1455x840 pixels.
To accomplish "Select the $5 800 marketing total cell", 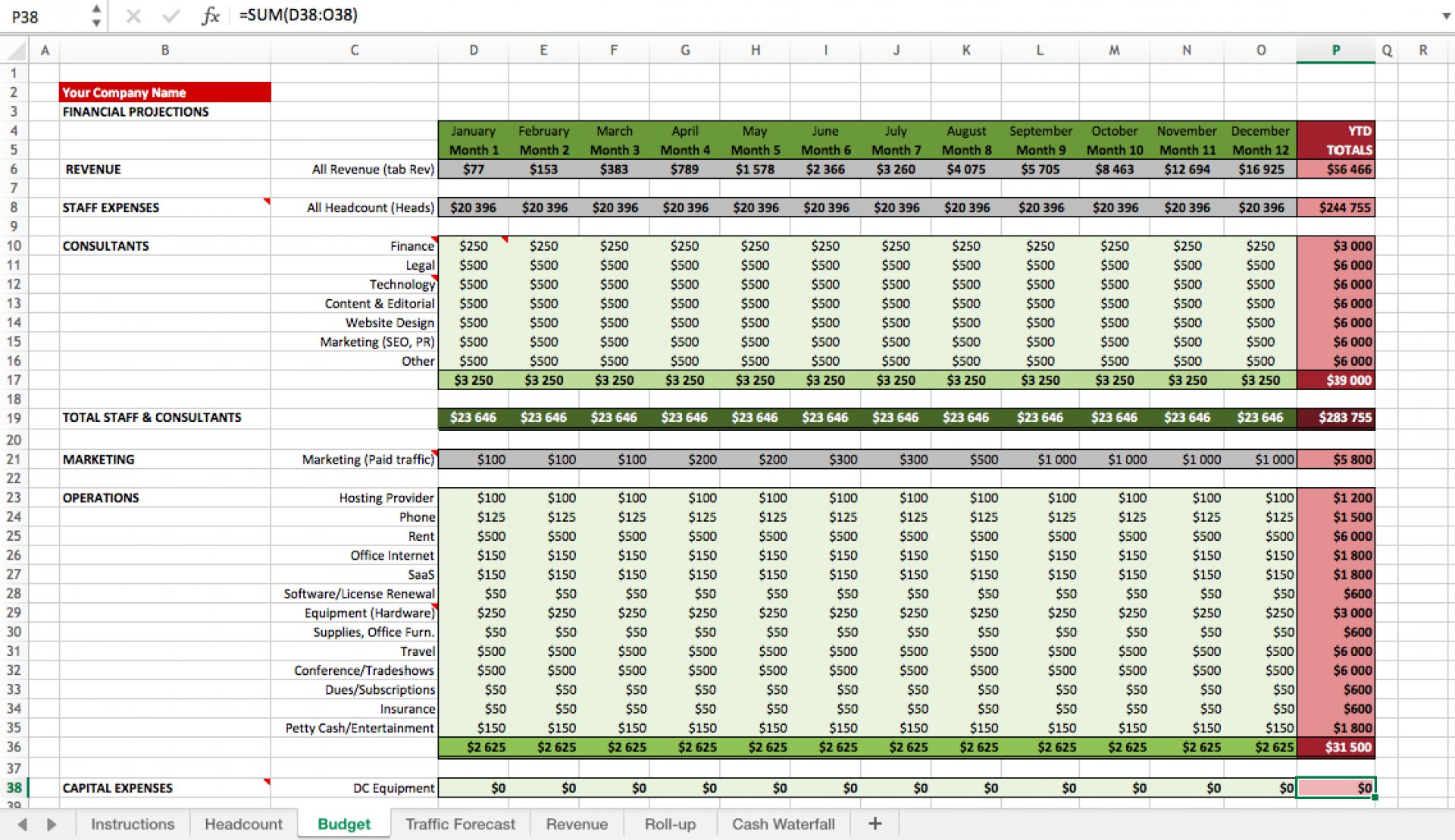I will [1335, 460].
